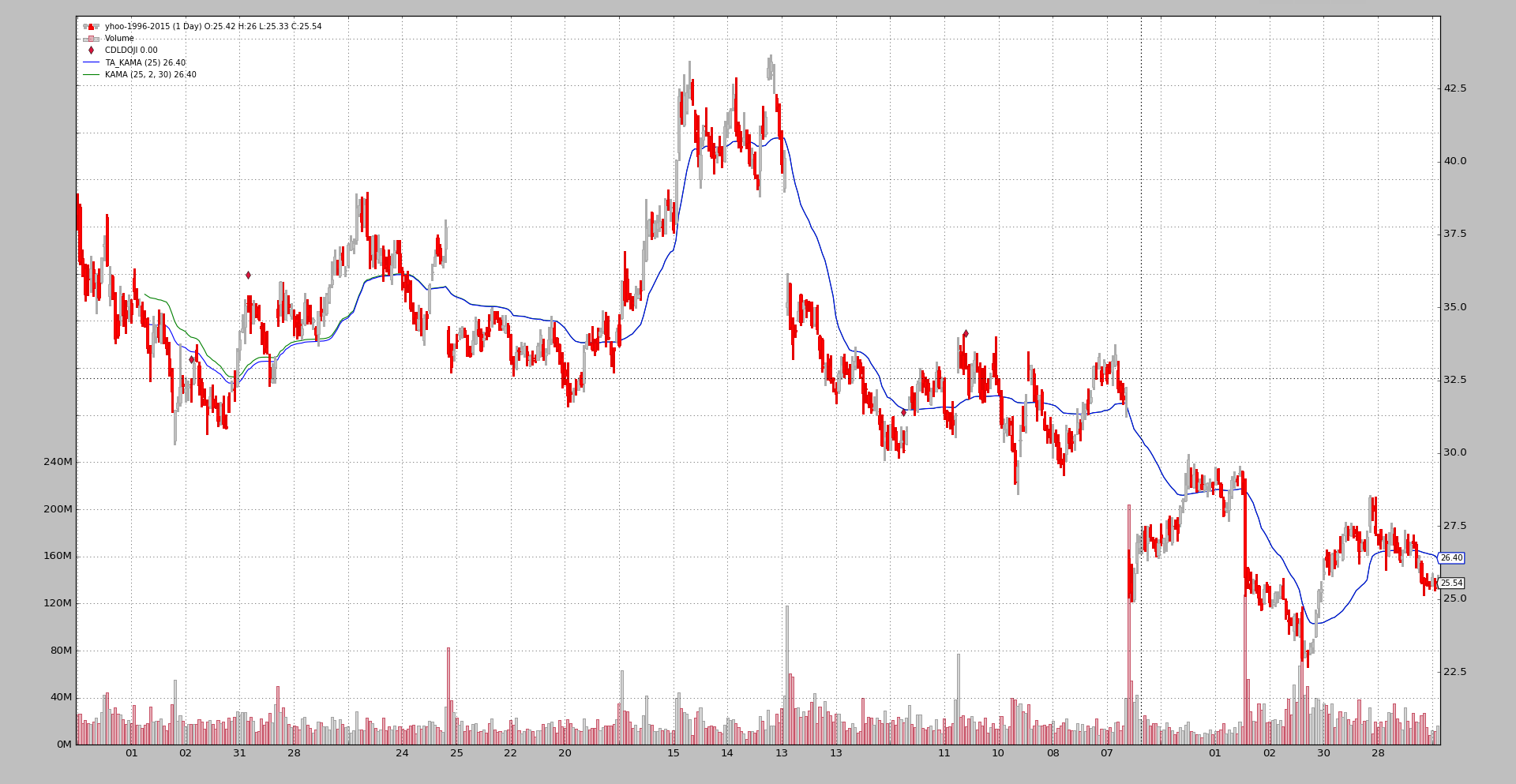Click the 0M volume axis label

tap(64, 745)
